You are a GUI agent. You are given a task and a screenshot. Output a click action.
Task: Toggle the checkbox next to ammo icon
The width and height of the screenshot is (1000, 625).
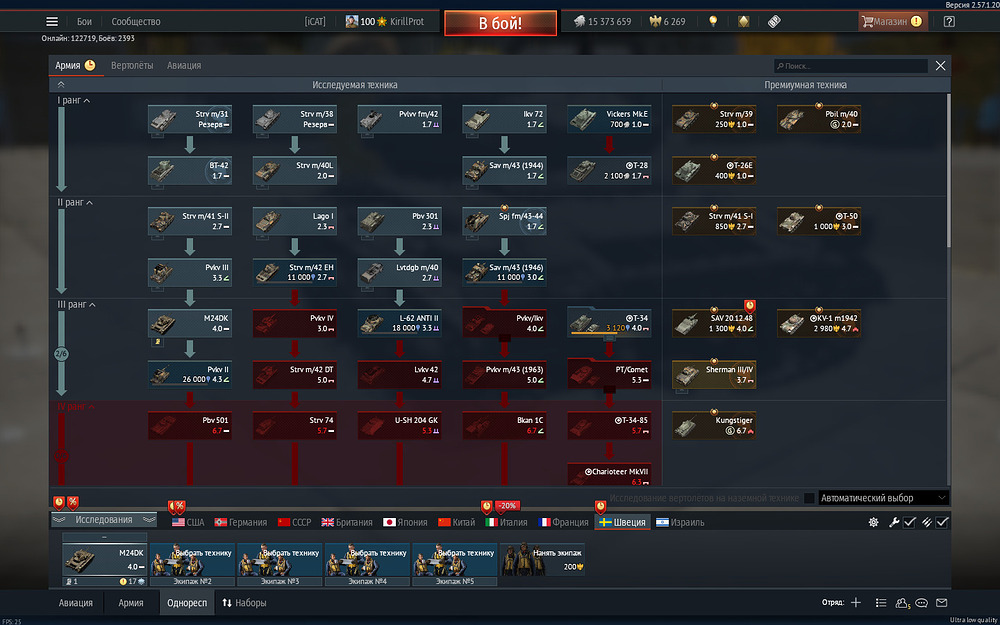pos(942,522)
